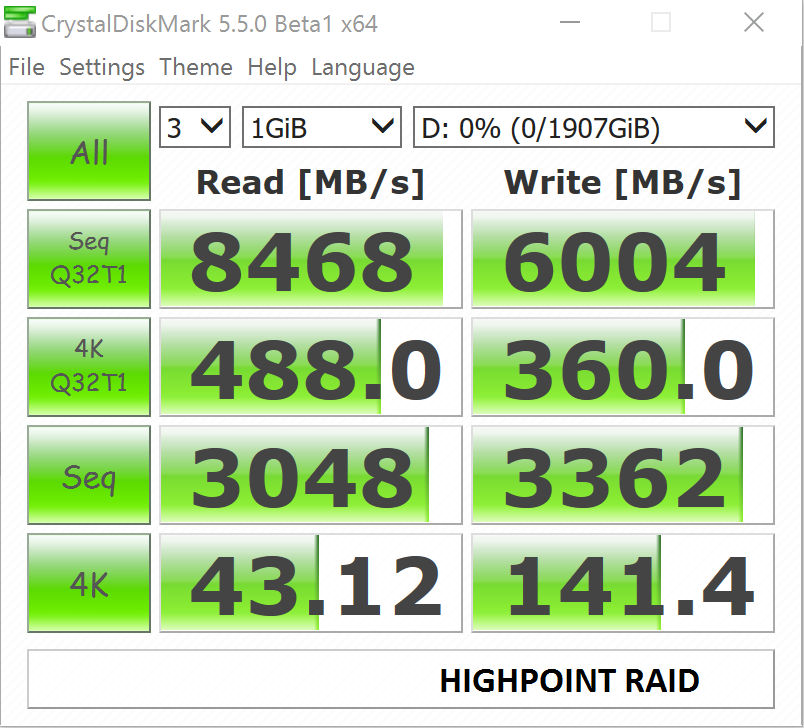Minimize the CrystalDiskMark window

coord(570,22)
